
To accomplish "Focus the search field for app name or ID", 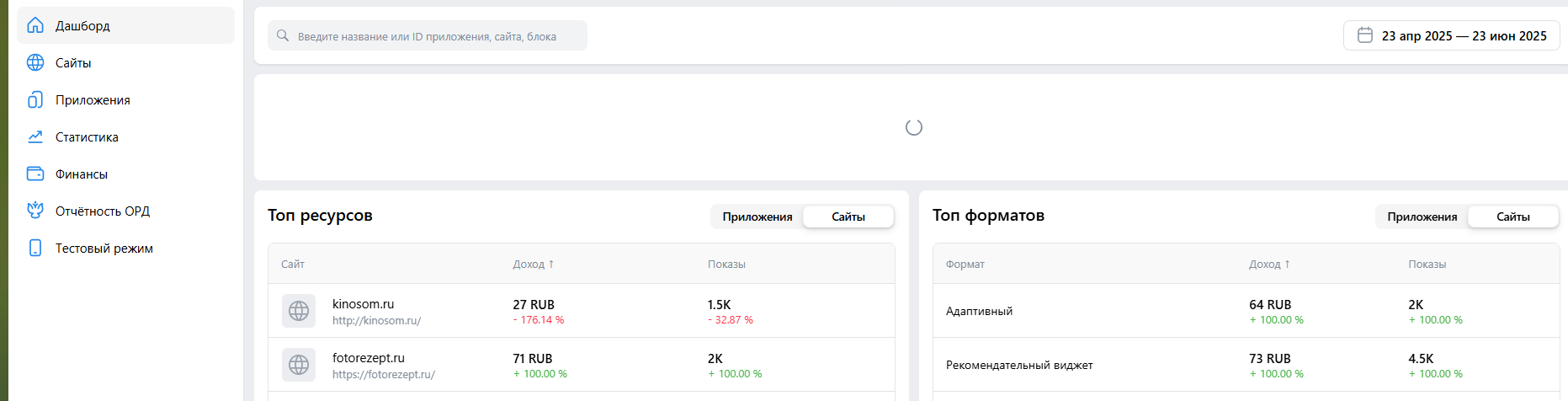I will 428,35.
